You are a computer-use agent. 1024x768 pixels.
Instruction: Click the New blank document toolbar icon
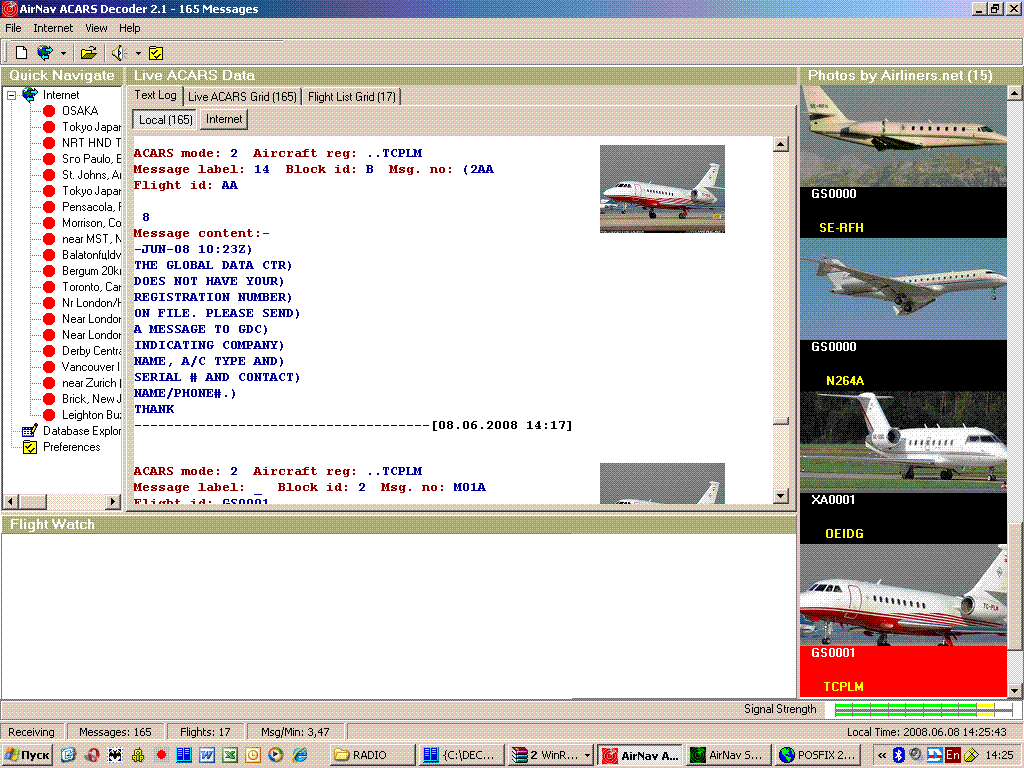22,53
